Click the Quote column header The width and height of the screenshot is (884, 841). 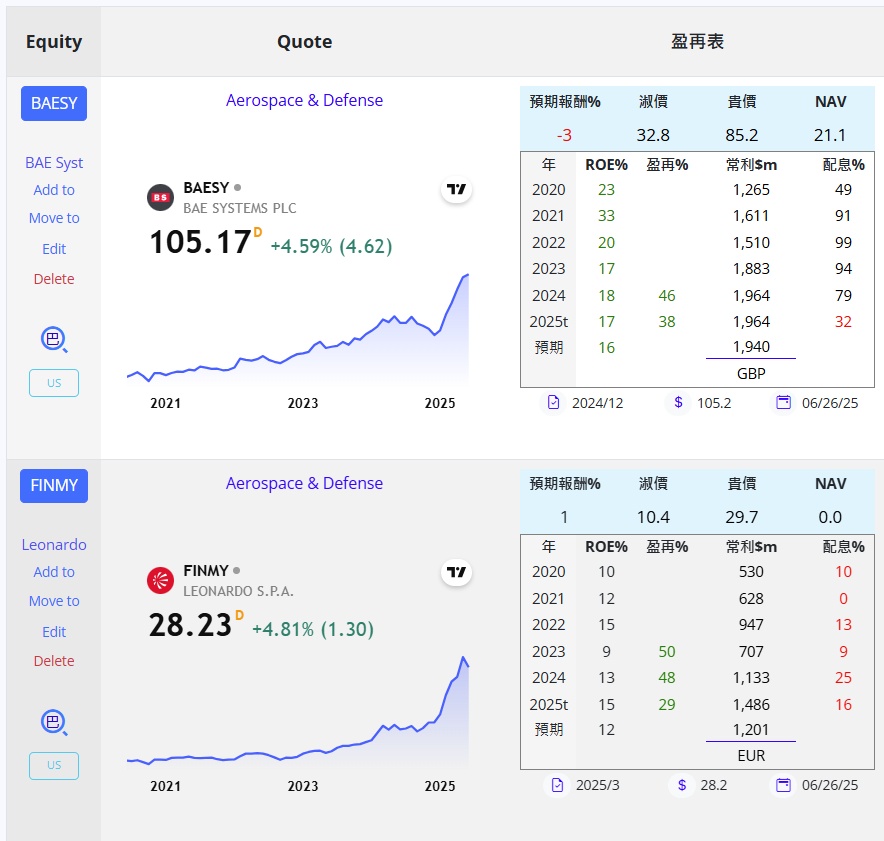304,42
